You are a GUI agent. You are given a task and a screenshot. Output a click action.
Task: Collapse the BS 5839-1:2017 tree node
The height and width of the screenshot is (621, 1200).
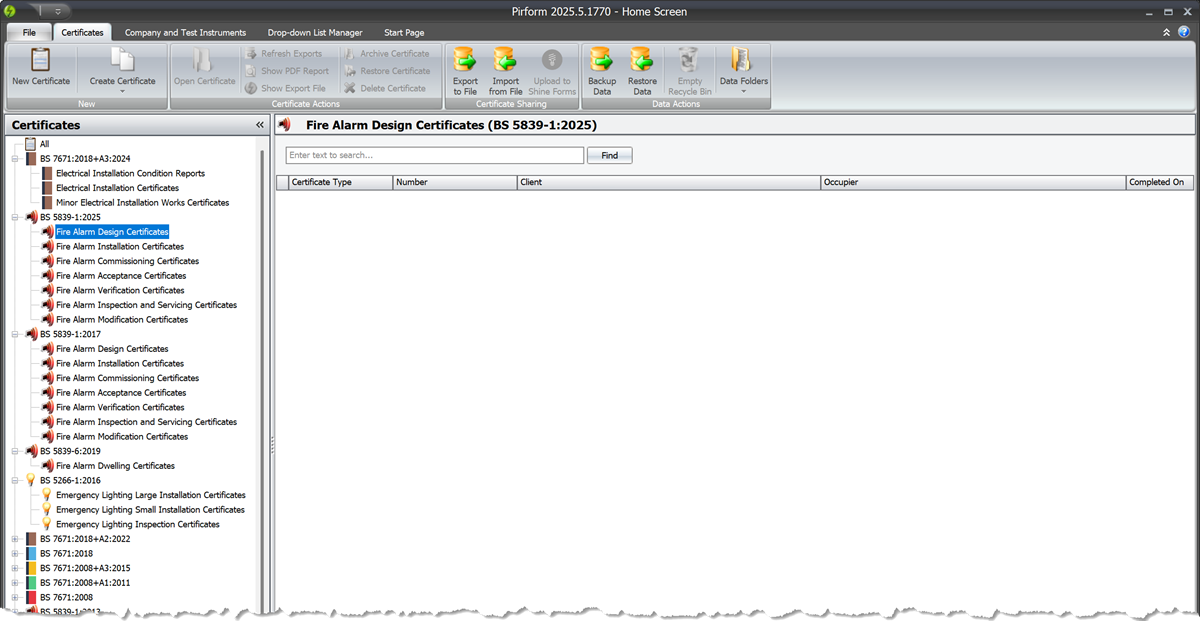(16, 333)
